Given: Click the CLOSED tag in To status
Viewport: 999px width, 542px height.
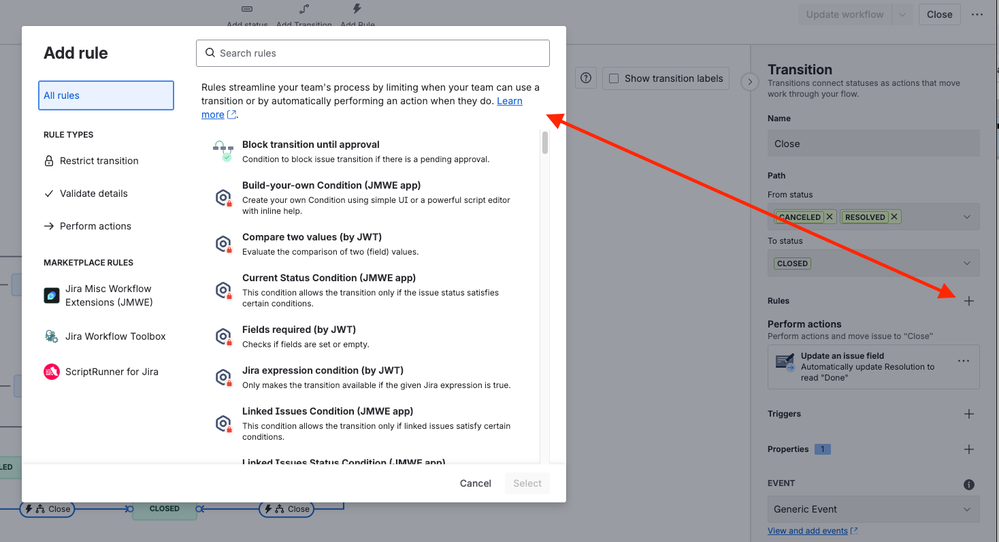Looking at the screenshot, I should click(x=792, y=263).
